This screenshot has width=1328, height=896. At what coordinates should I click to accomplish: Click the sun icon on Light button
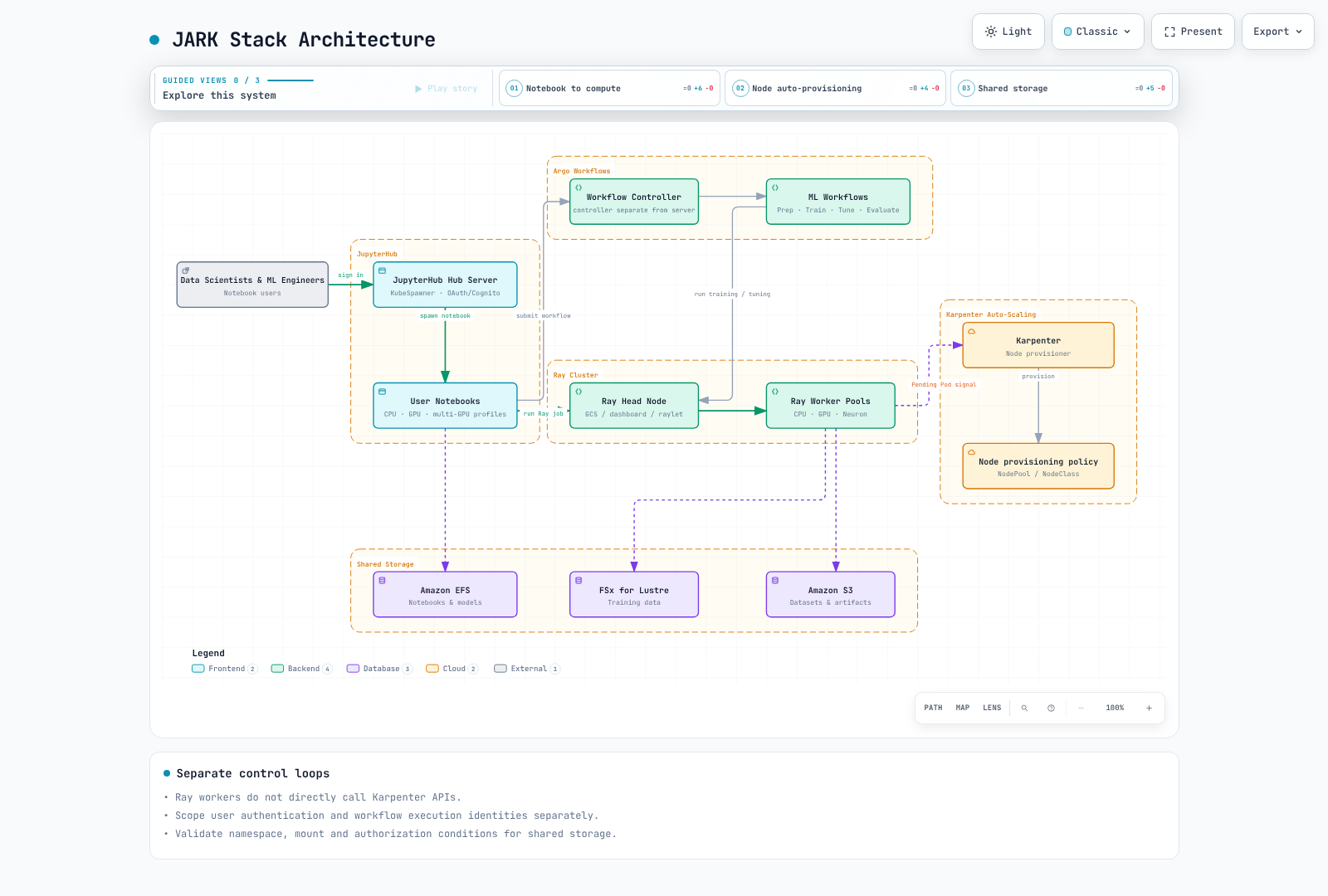click(x=990, y=32)
